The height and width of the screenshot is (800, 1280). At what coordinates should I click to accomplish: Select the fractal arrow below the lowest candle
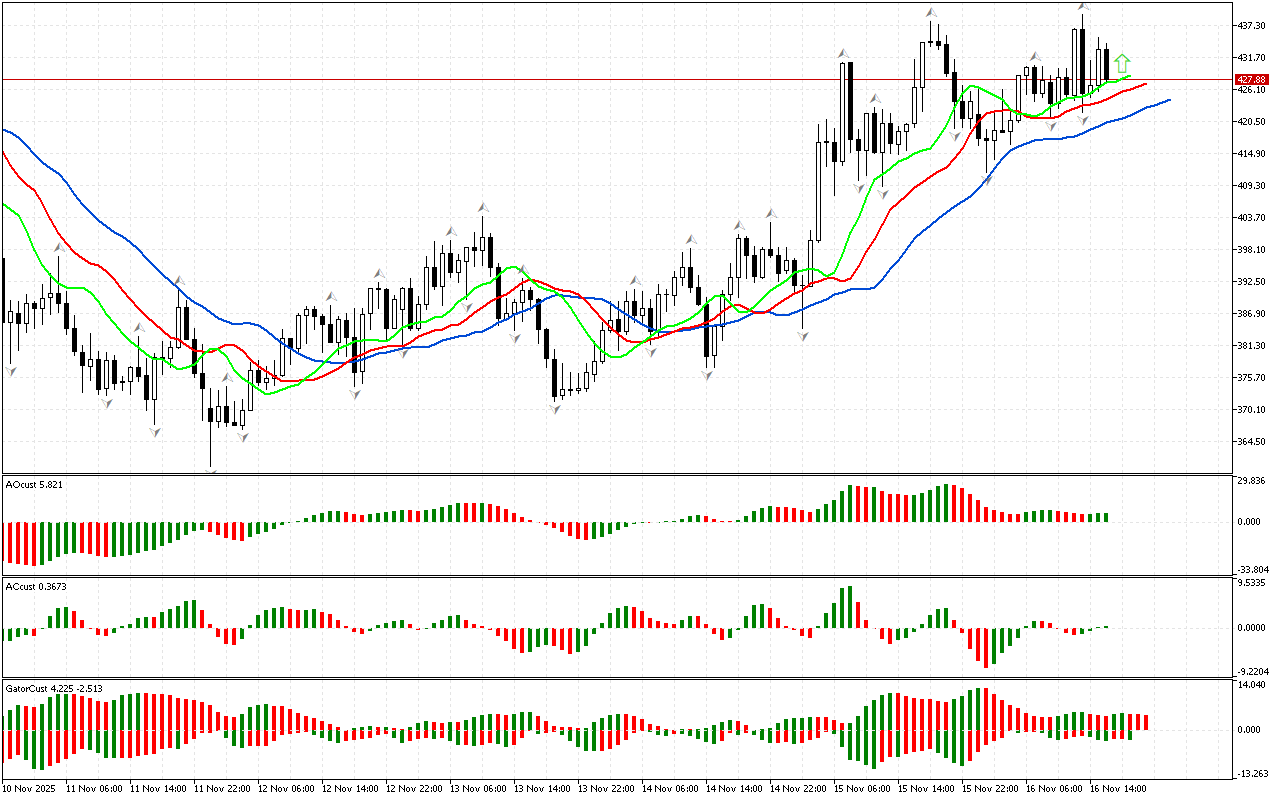[x=211, y=470]
